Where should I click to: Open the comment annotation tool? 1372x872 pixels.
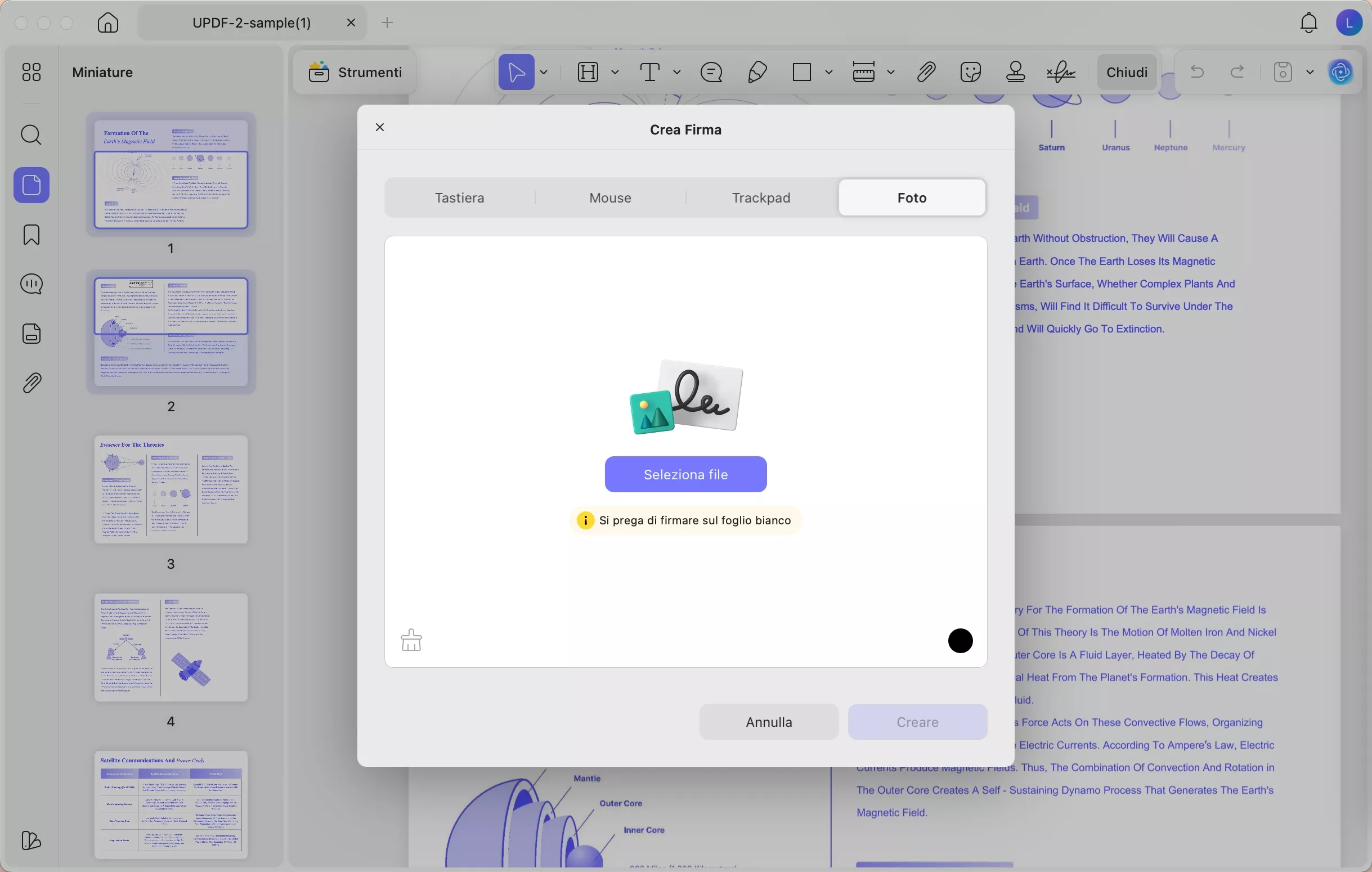coord(711,72)
